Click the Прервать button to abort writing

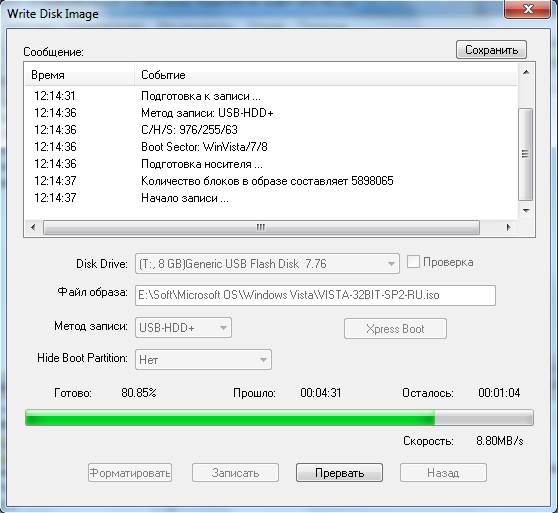(339, 473)
